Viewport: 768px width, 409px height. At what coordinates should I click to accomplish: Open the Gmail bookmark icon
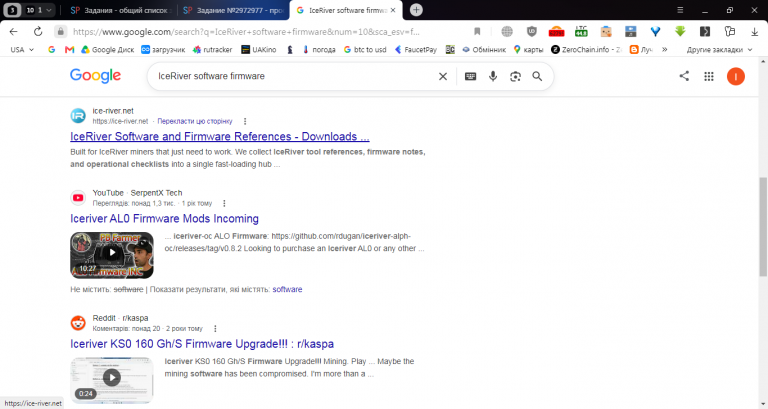point(70,49)
